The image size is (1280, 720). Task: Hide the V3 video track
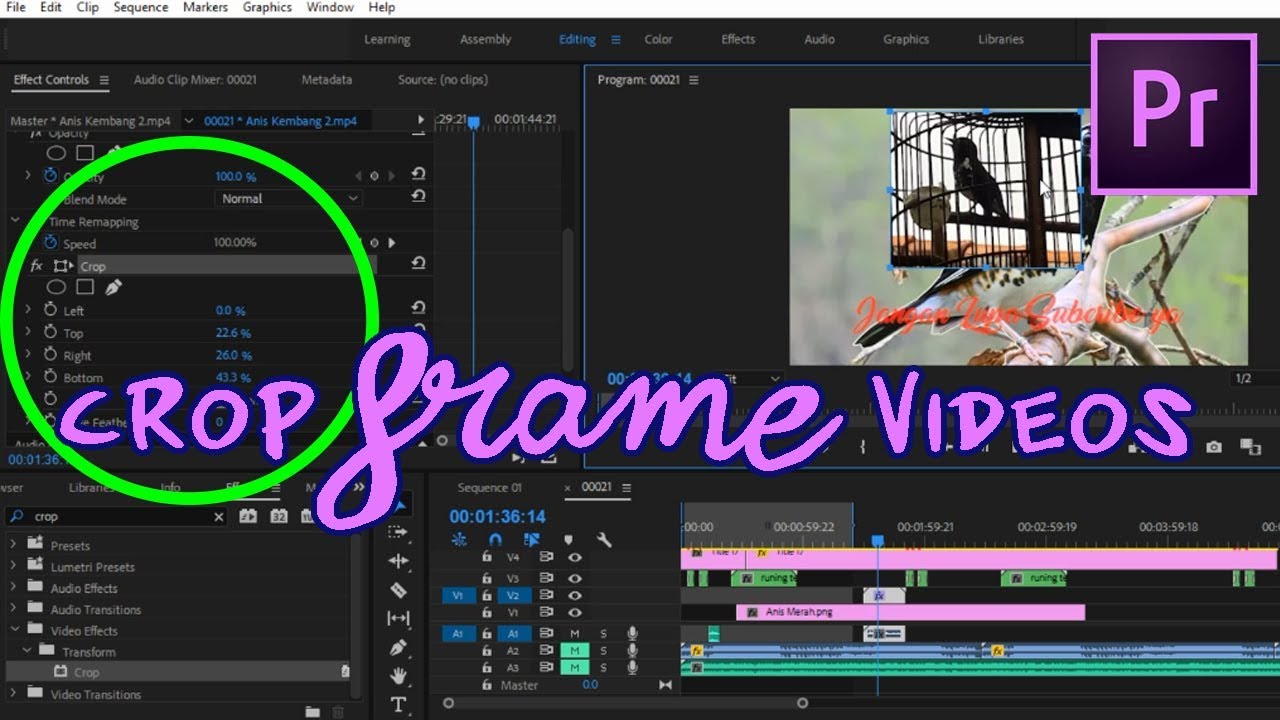coord(575,578)
